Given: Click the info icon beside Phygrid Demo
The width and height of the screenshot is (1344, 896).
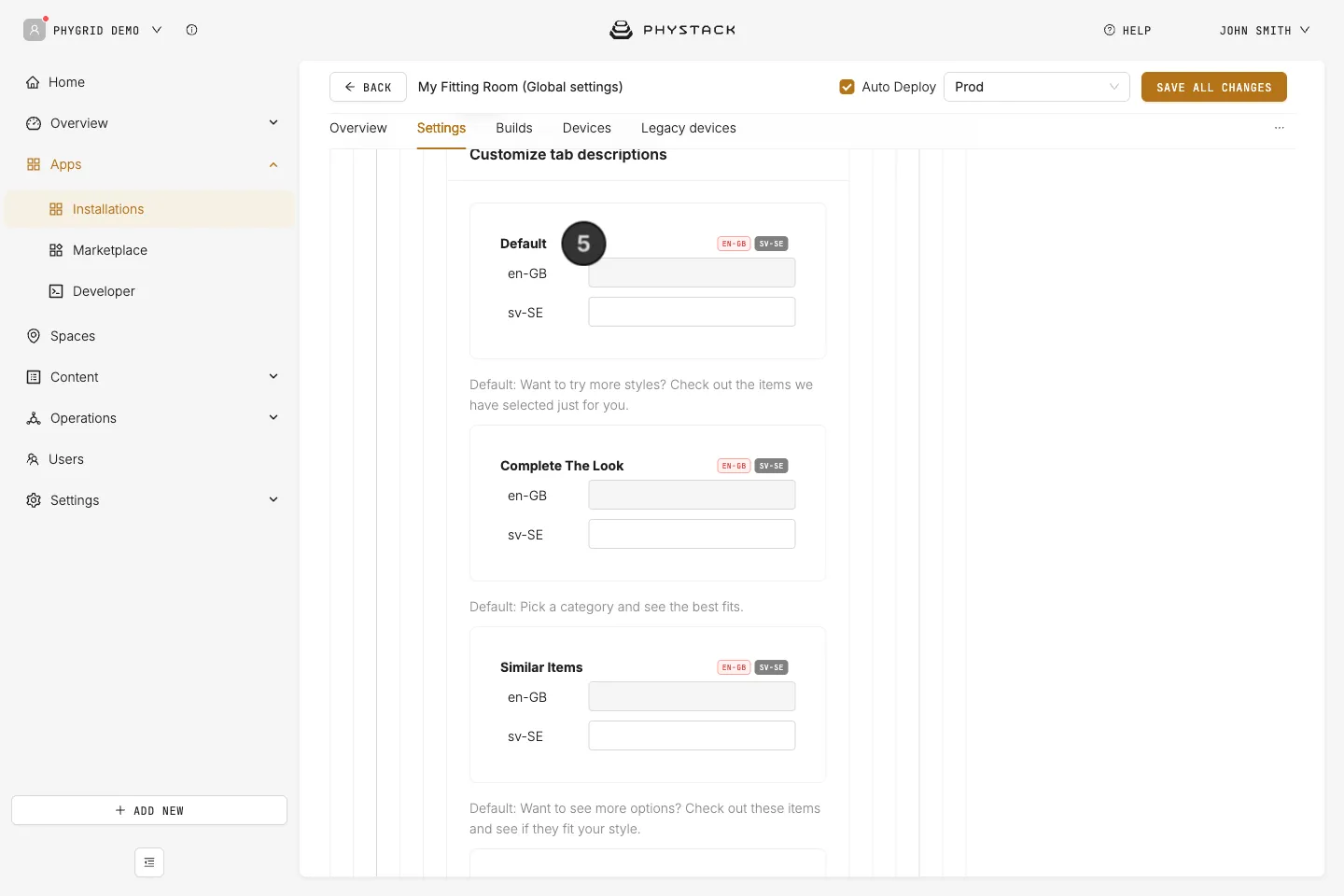Looking at the screenshot, I should pyautogui.click(x=191, y=30).
